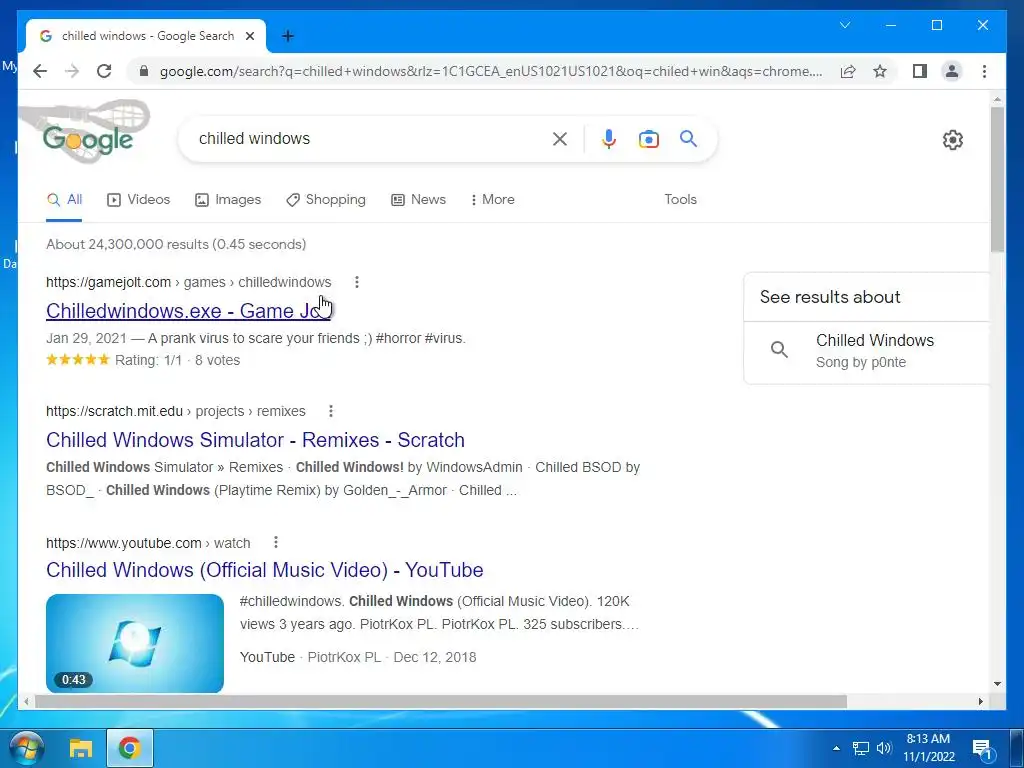Switch to the Videos tab

tap(138, 200)
